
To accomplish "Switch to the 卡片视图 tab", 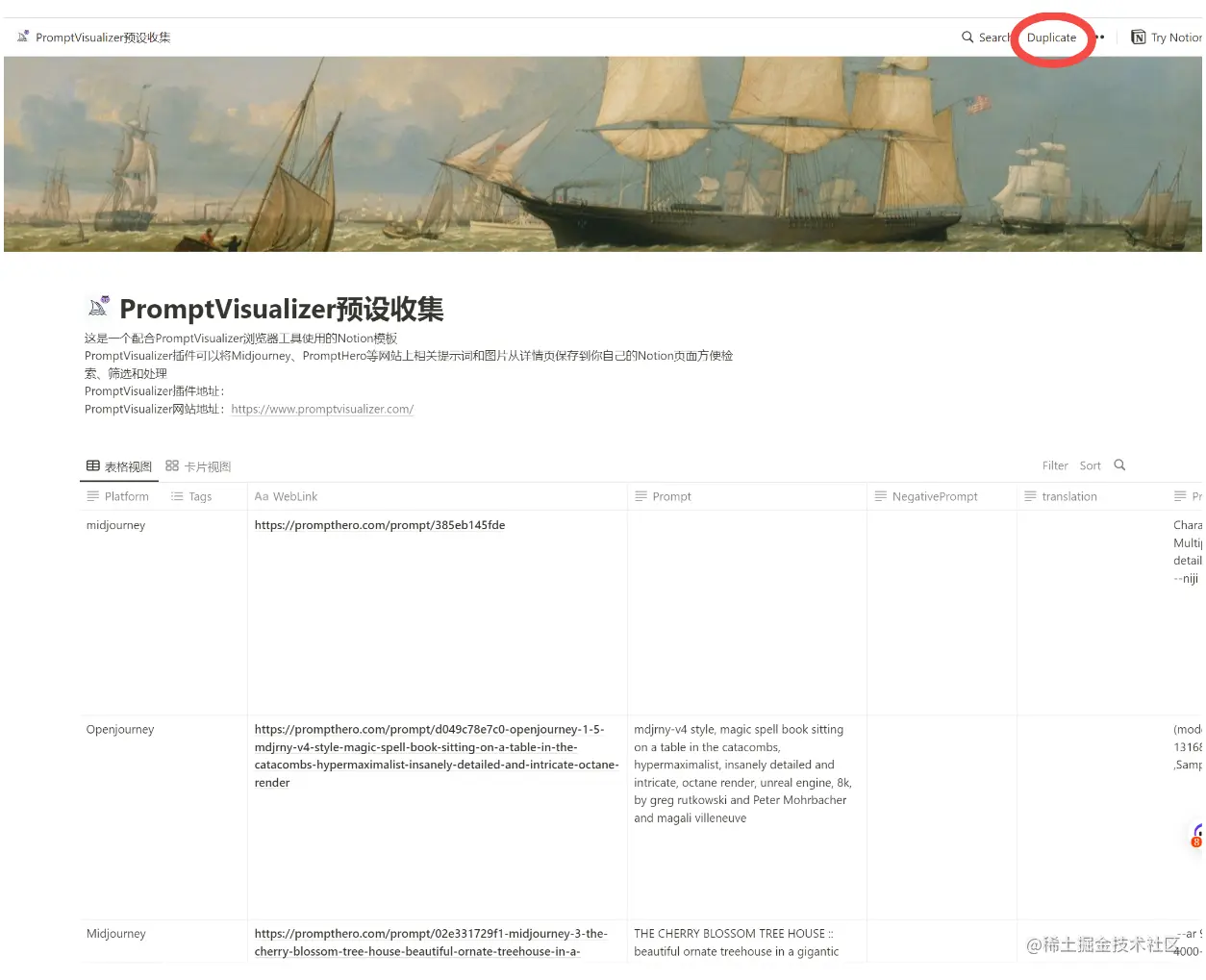I will [x=198, y=466].
